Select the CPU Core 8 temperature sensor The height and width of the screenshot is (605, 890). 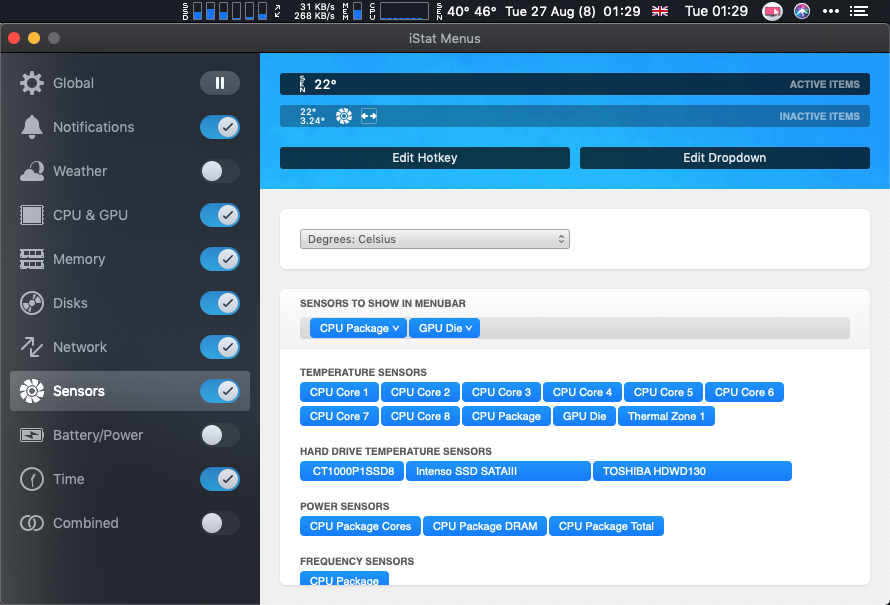click(420, 416)
